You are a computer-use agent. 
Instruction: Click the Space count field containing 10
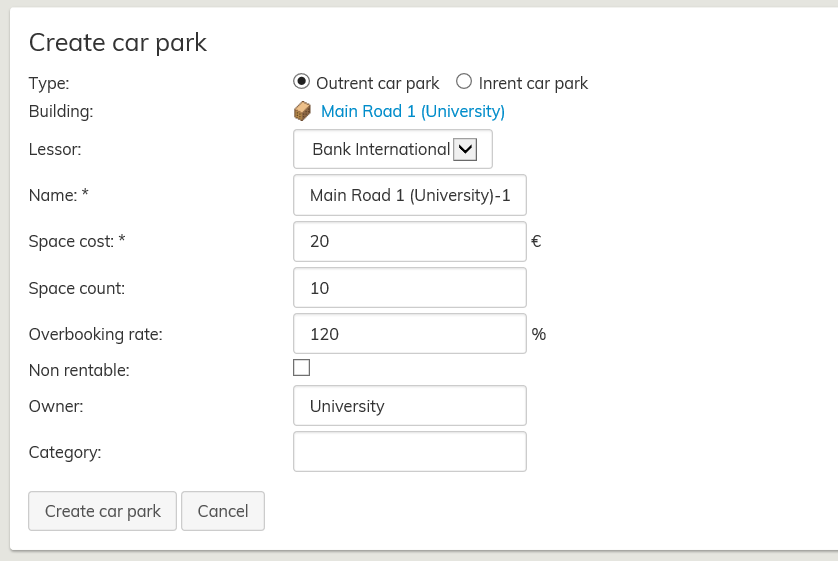tap(410, 288)
